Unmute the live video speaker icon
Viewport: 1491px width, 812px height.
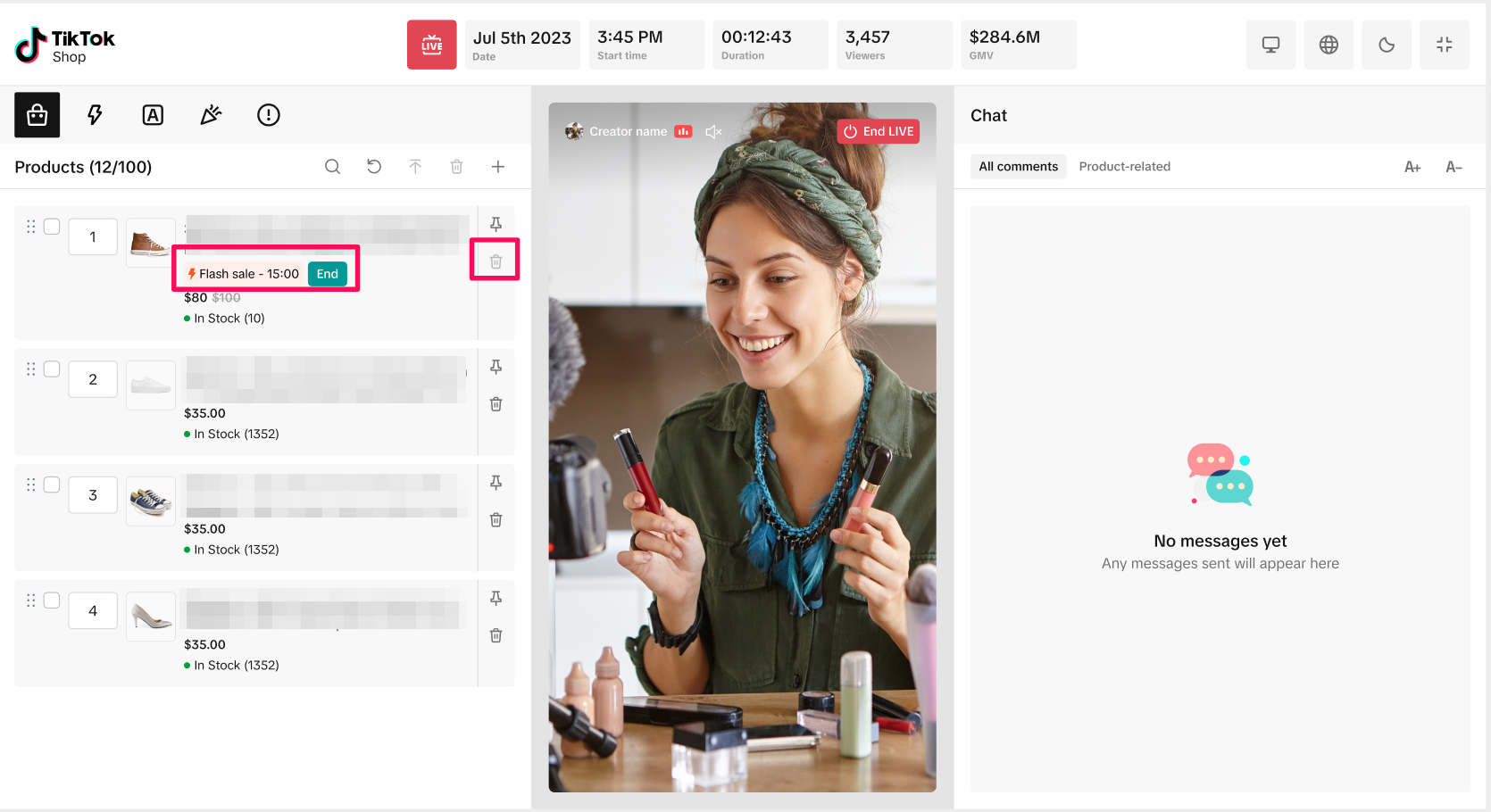click(712, 132)
